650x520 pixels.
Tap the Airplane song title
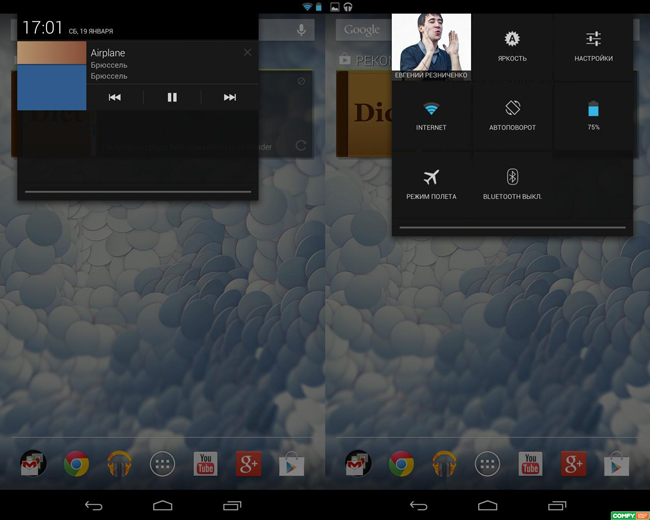click(108, 53)
